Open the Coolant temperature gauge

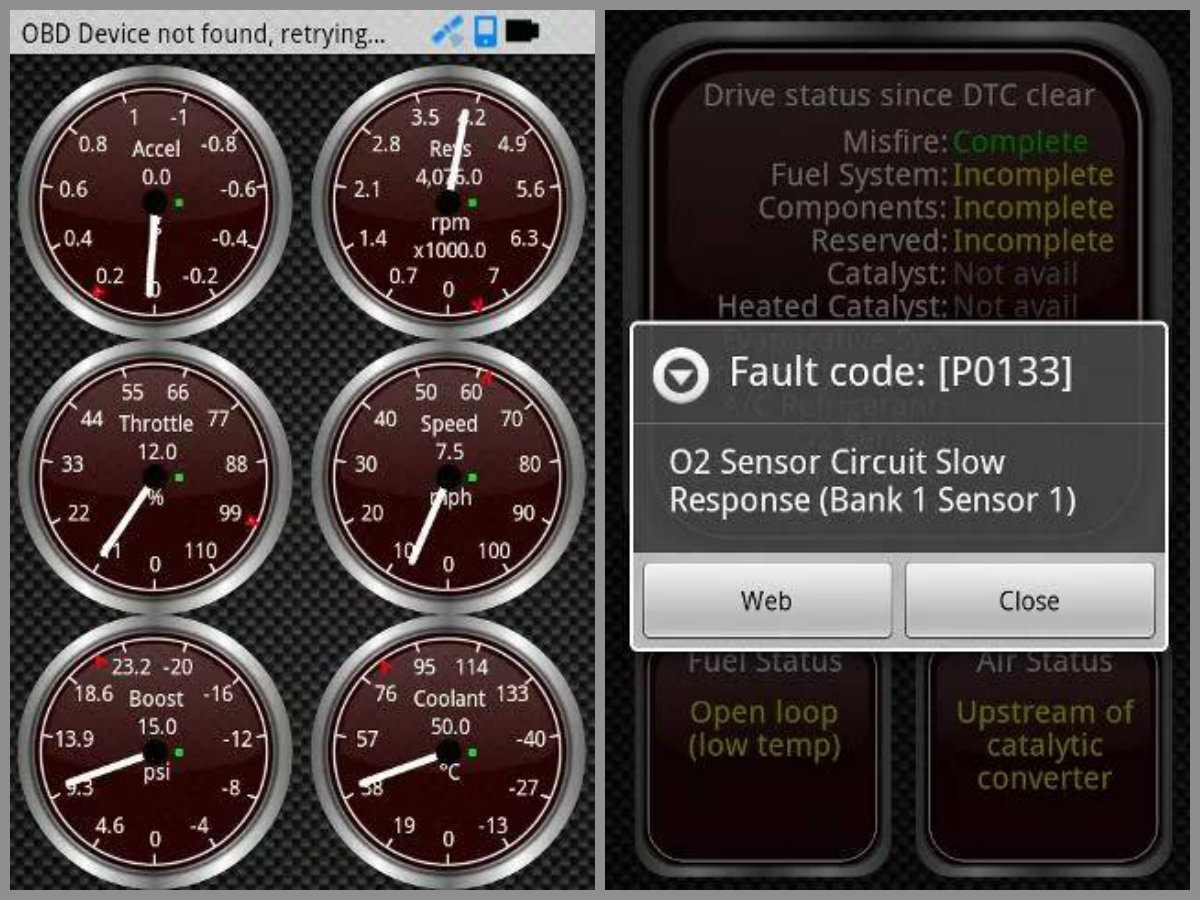click(x=449, y=751)
